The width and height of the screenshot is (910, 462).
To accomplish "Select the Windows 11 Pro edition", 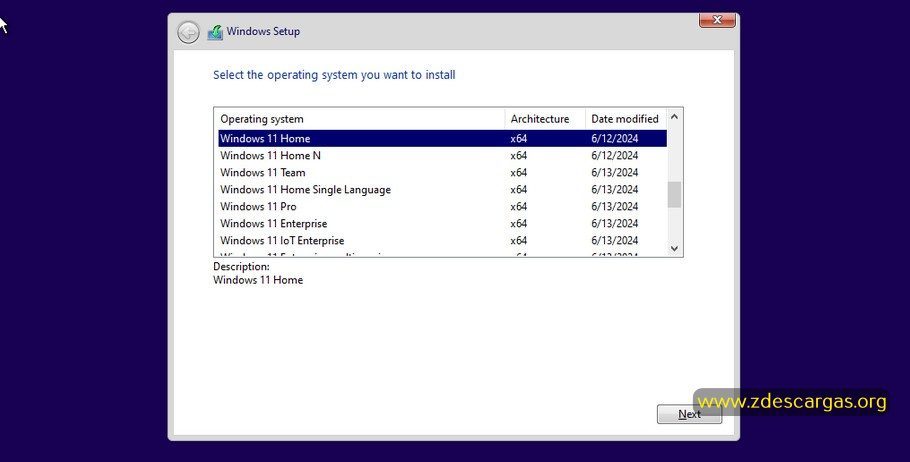I will [442, 207].
